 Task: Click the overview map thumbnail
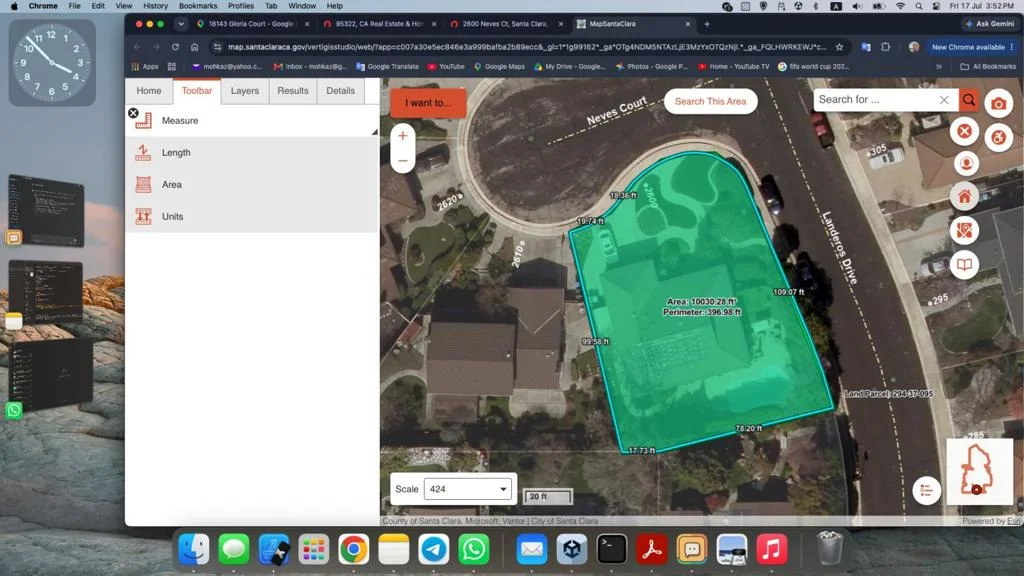(x=980, y=472)
